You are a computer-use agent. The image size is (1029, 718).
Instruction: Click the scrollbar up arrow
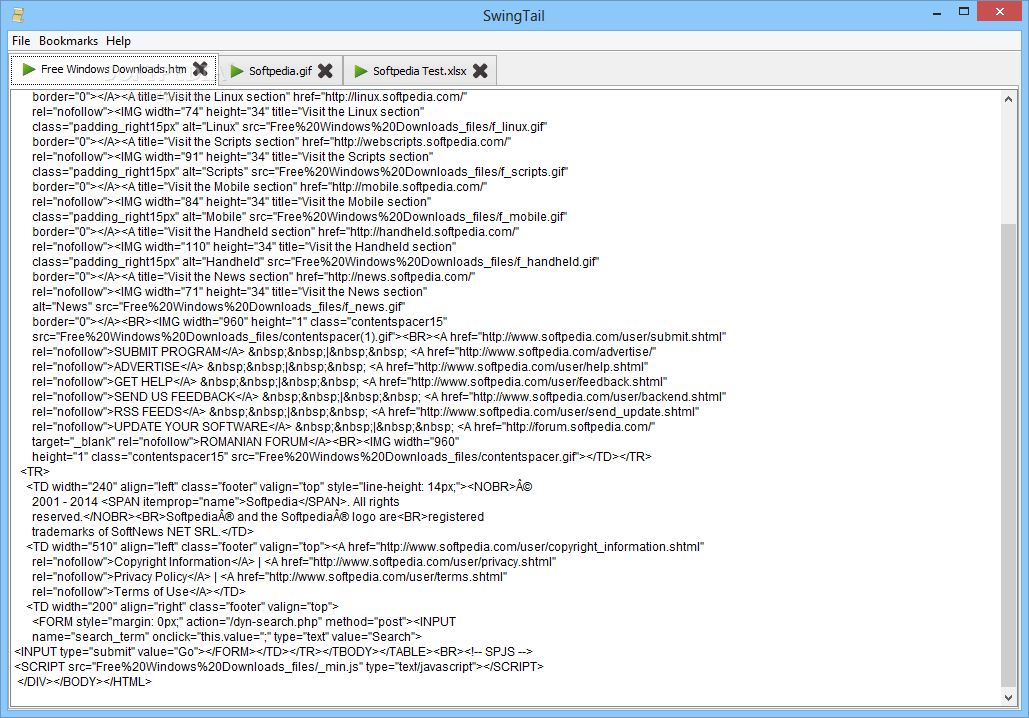pos(1009,99)
